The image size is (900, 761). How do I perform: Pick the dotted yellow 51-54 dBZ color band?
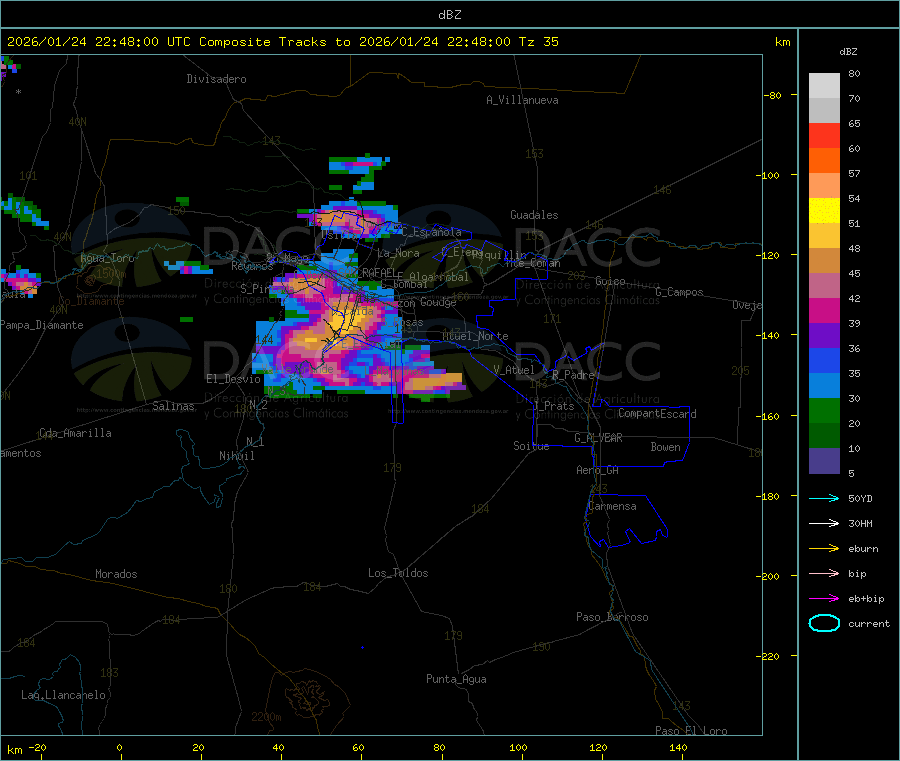tap(824, 211)
